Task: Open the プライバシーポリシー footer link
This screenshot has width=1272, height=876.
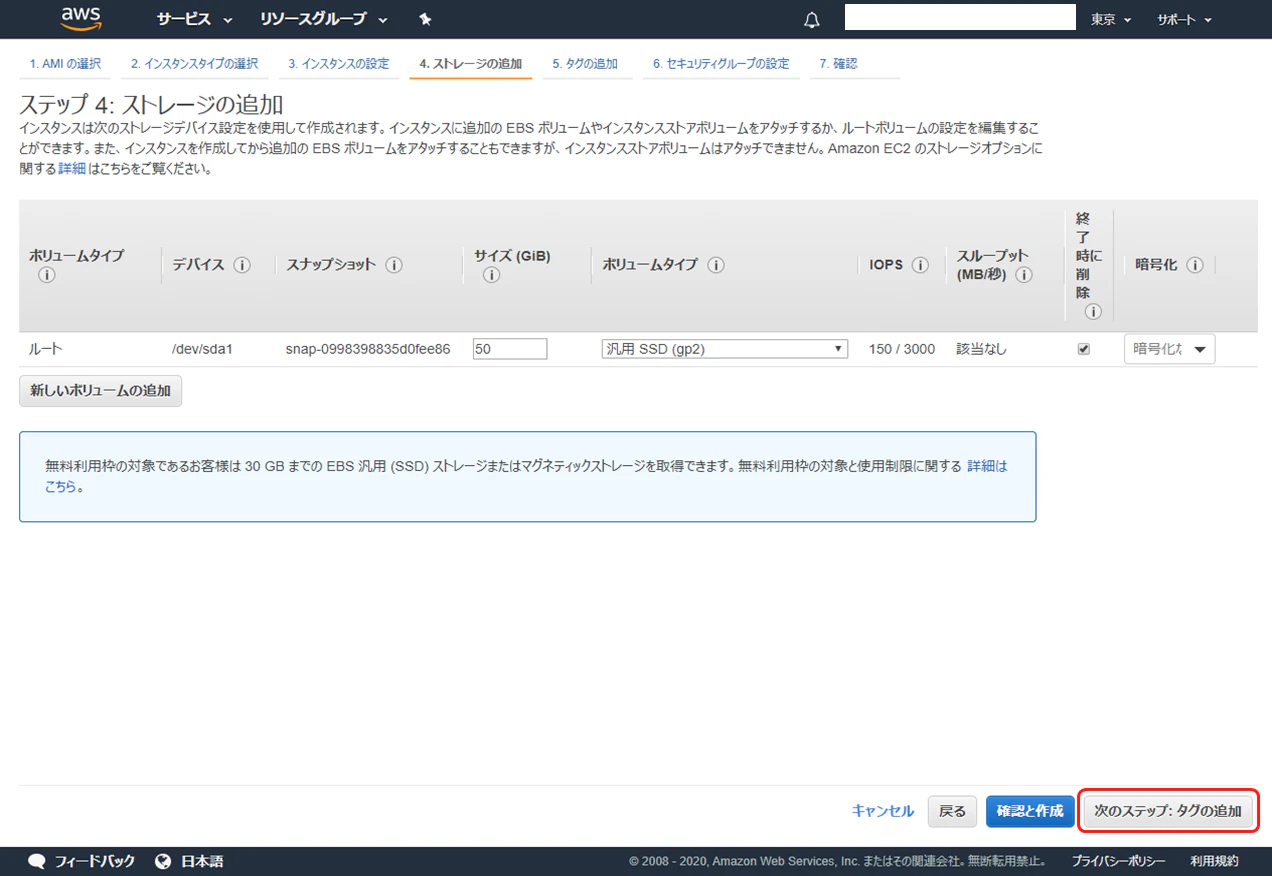Action: pyautogui.click(x=1119, y=861)
